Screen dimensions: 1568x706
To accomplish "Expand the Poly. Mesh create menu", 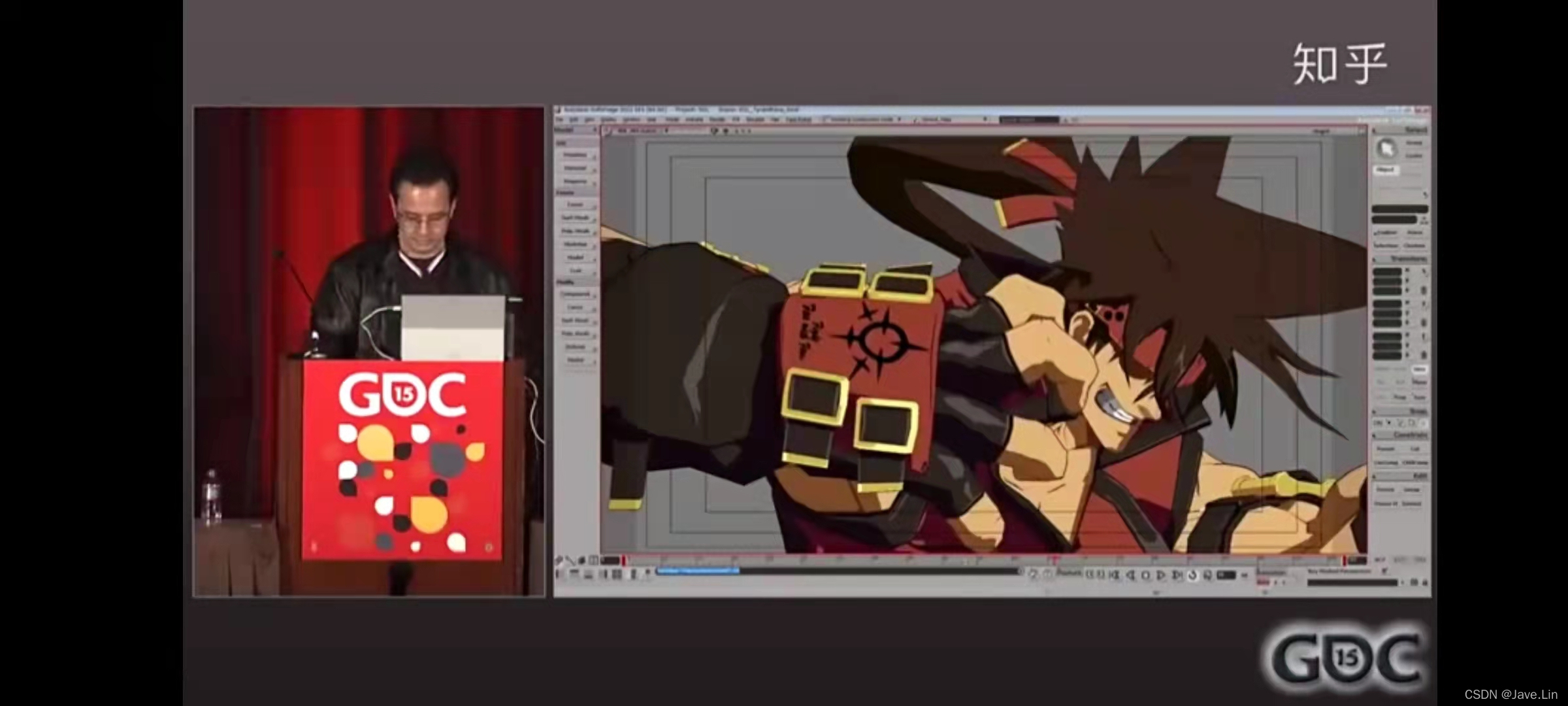I will pyautogui.click(x=576, y=231).
